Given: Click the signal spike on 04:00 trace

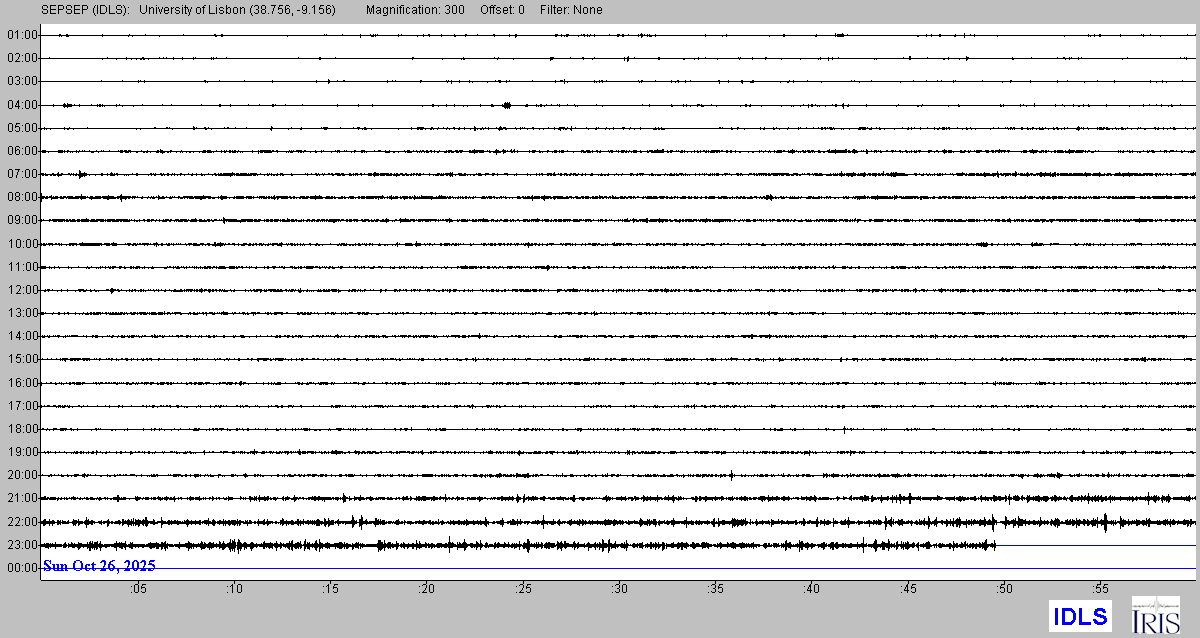Looking at the screenshot, I should 507,105.
